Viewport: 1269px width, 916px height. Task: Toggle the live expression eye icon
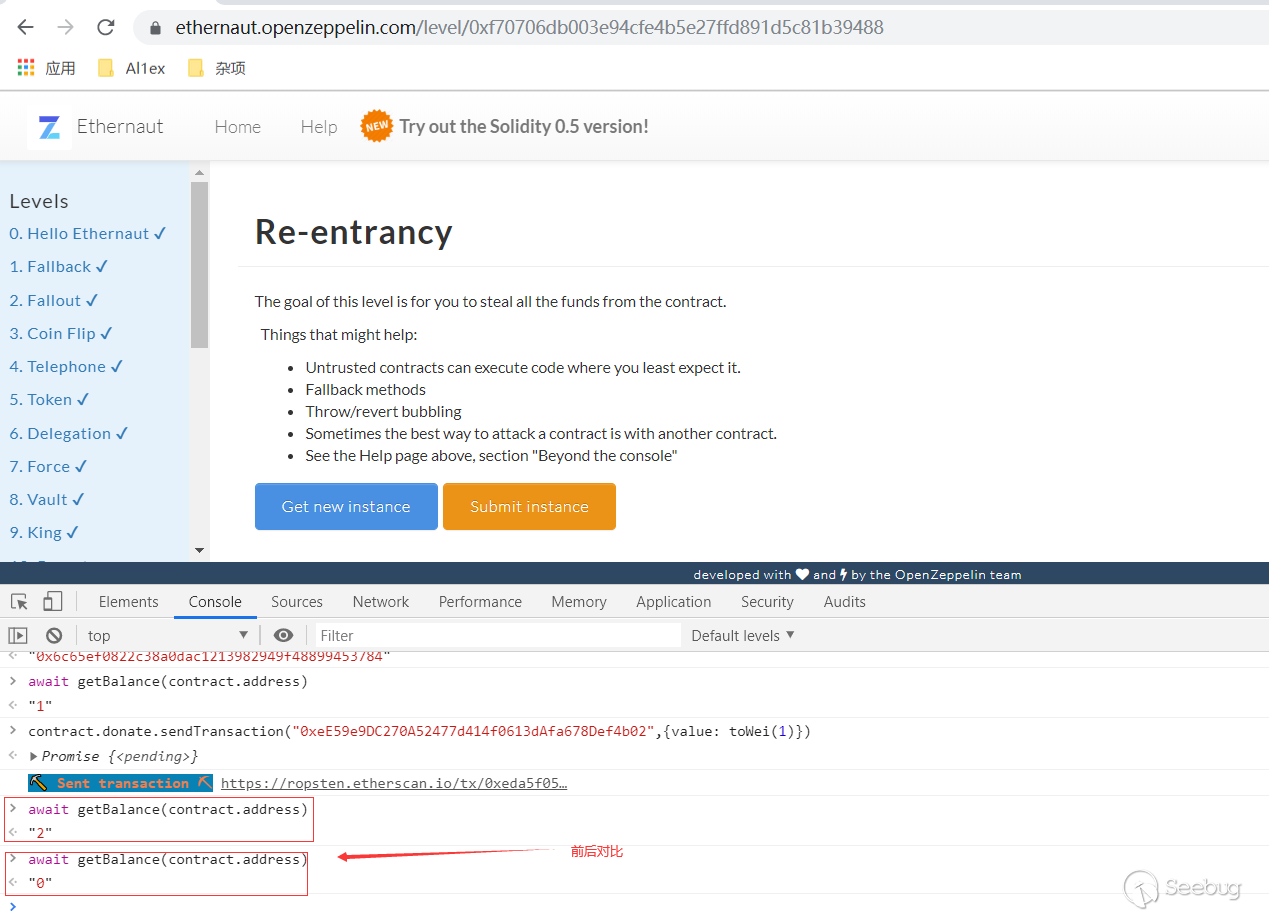point(283,635)
